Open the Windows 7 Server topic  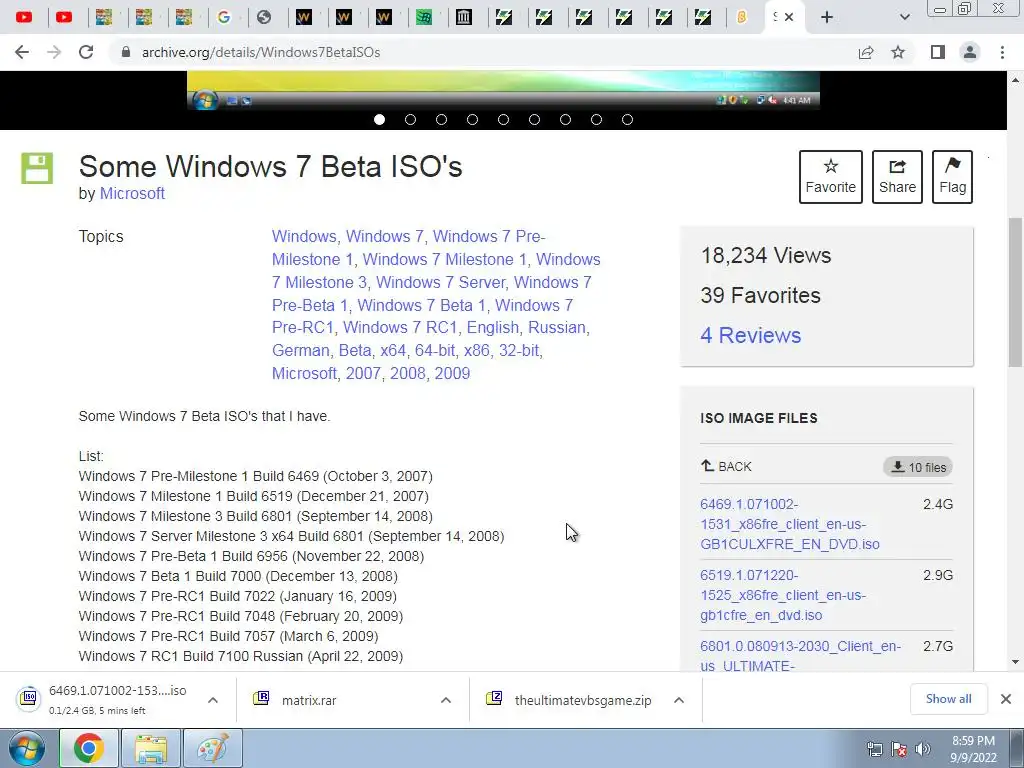pyautogui.click(x=441, y=282)
